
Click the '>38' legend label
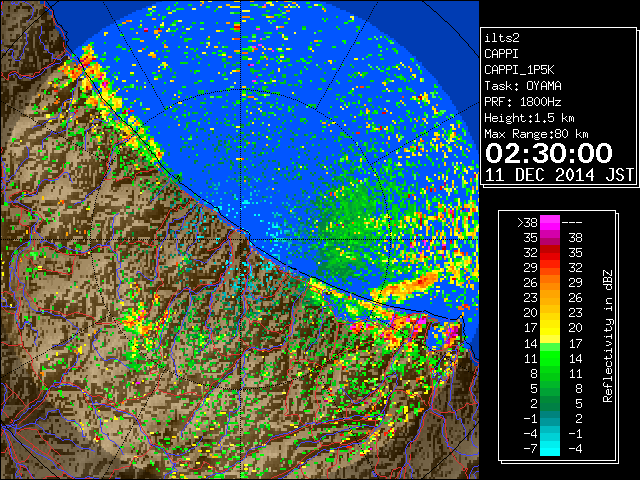point(527,223)
